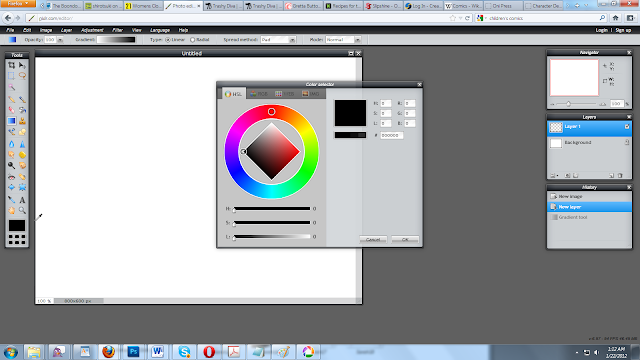Click Cancel in Color selector
This screenshot has height=360, width=640.
(x=373, y=240)
